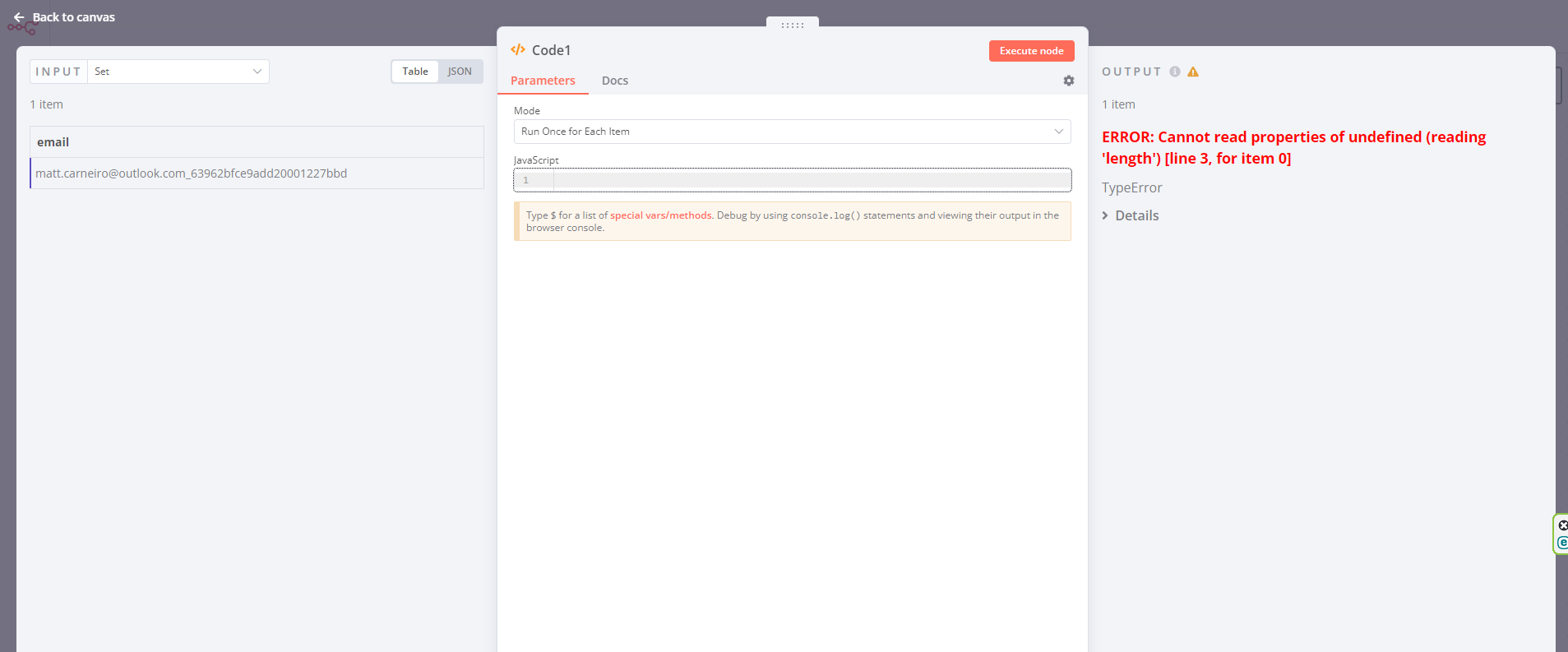Image resolution: width=1568 pixels, height=652 pixels.
Task: Click the output '1 item' count
Action: pos(1118,104)
